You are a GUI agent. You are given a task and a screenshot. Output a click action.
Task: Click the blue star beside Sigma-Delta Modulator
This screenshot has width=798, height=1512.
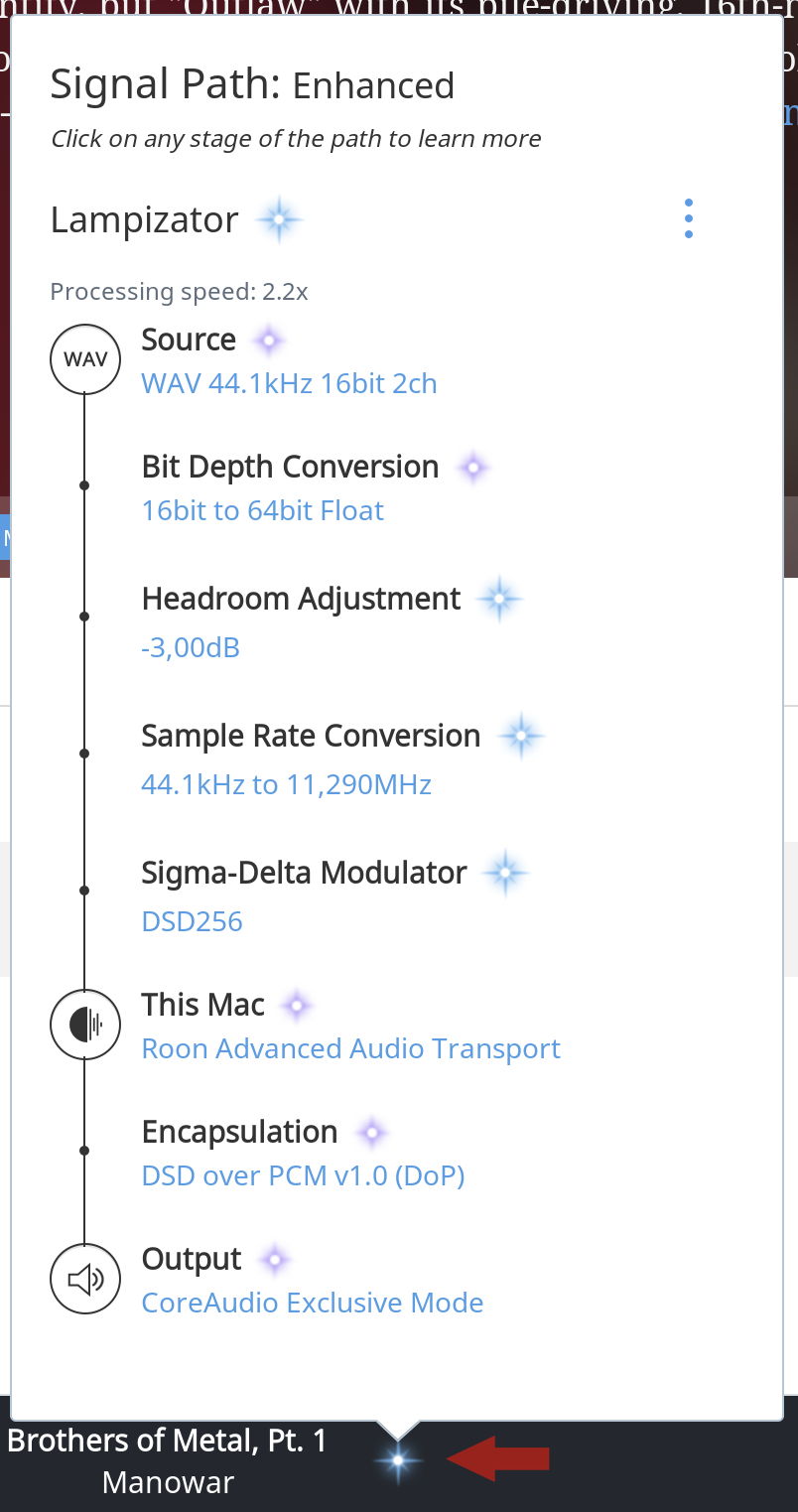pyautogui.click(x=505, y=873)
